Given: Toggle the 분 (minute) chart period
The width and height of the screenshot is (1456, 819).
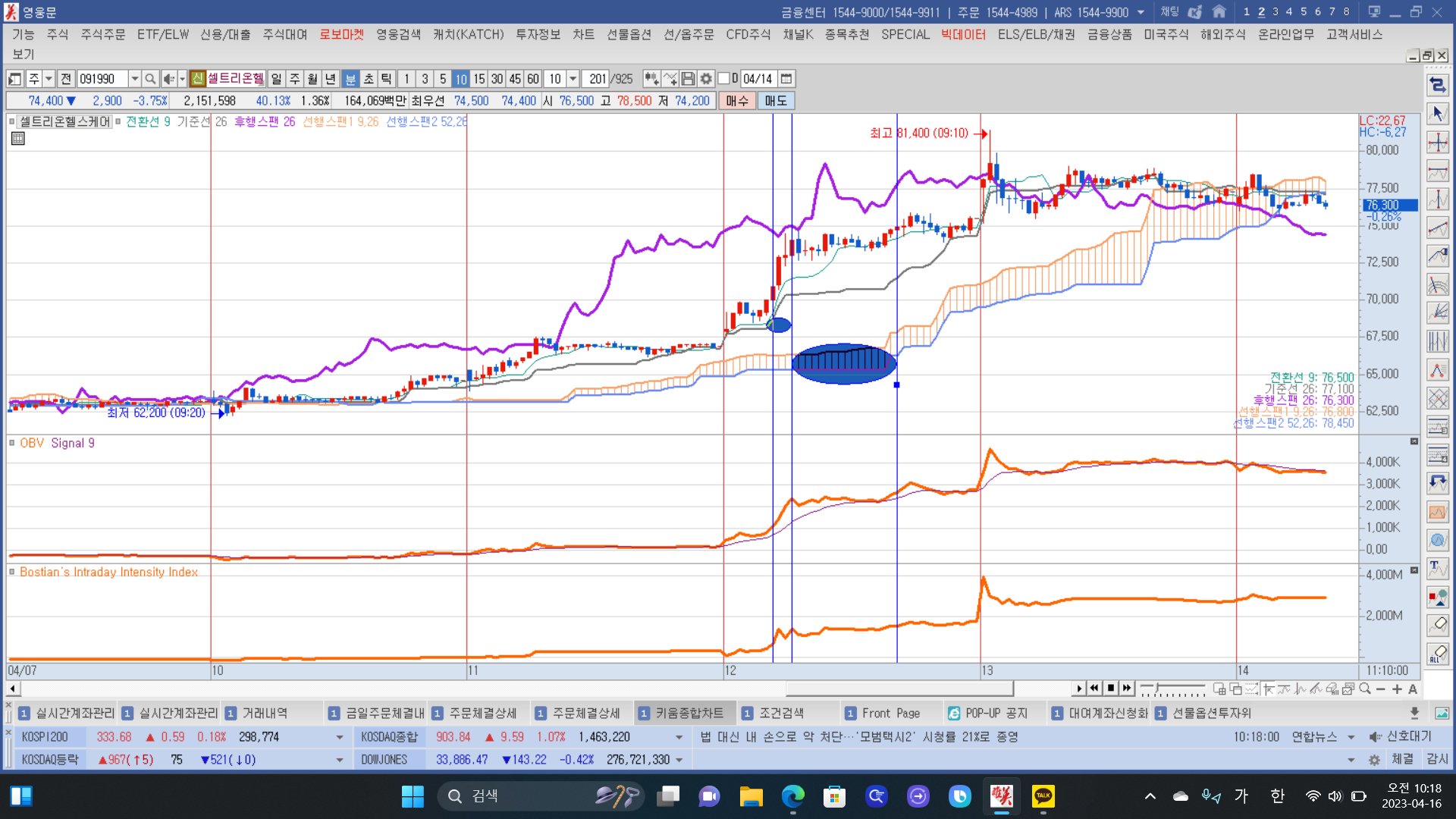Looking at the screenshot, I should (350, 79).
